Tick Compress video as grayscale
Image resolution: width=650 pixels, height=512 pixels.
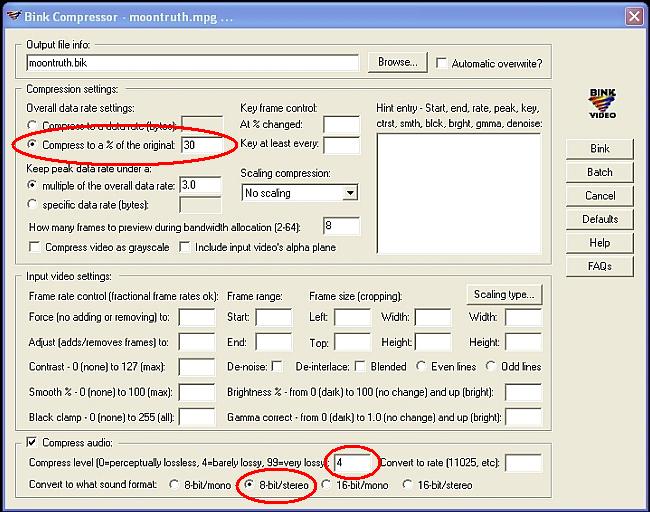tap(34, 247)
